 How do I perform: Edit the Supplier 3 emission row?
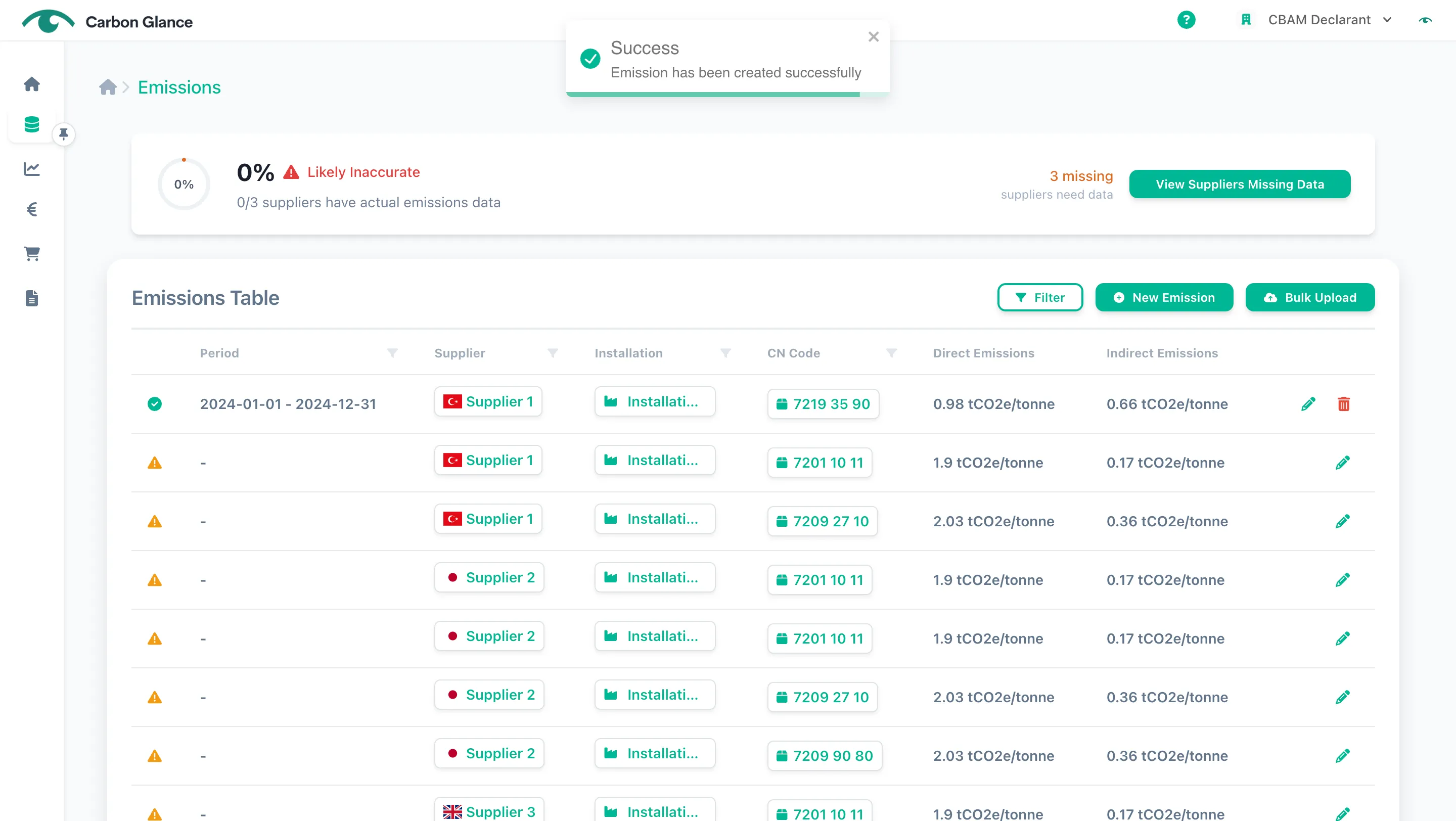pyautogui.click(x=1343, y=813)
